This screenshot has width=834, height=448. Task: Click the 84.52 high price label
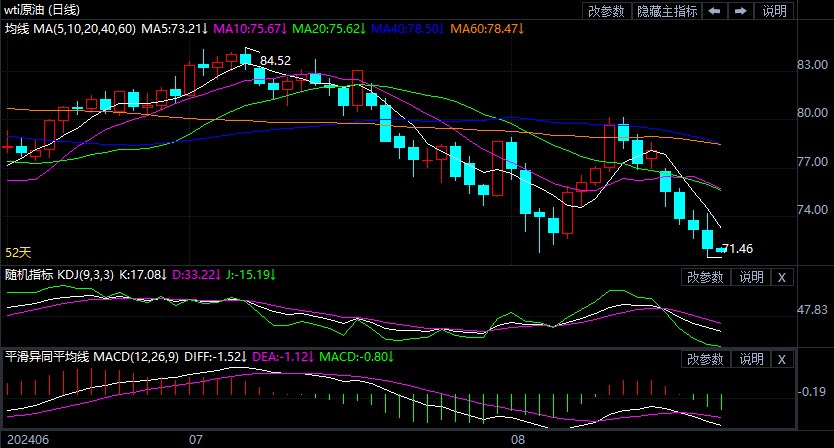coord(276,61)
